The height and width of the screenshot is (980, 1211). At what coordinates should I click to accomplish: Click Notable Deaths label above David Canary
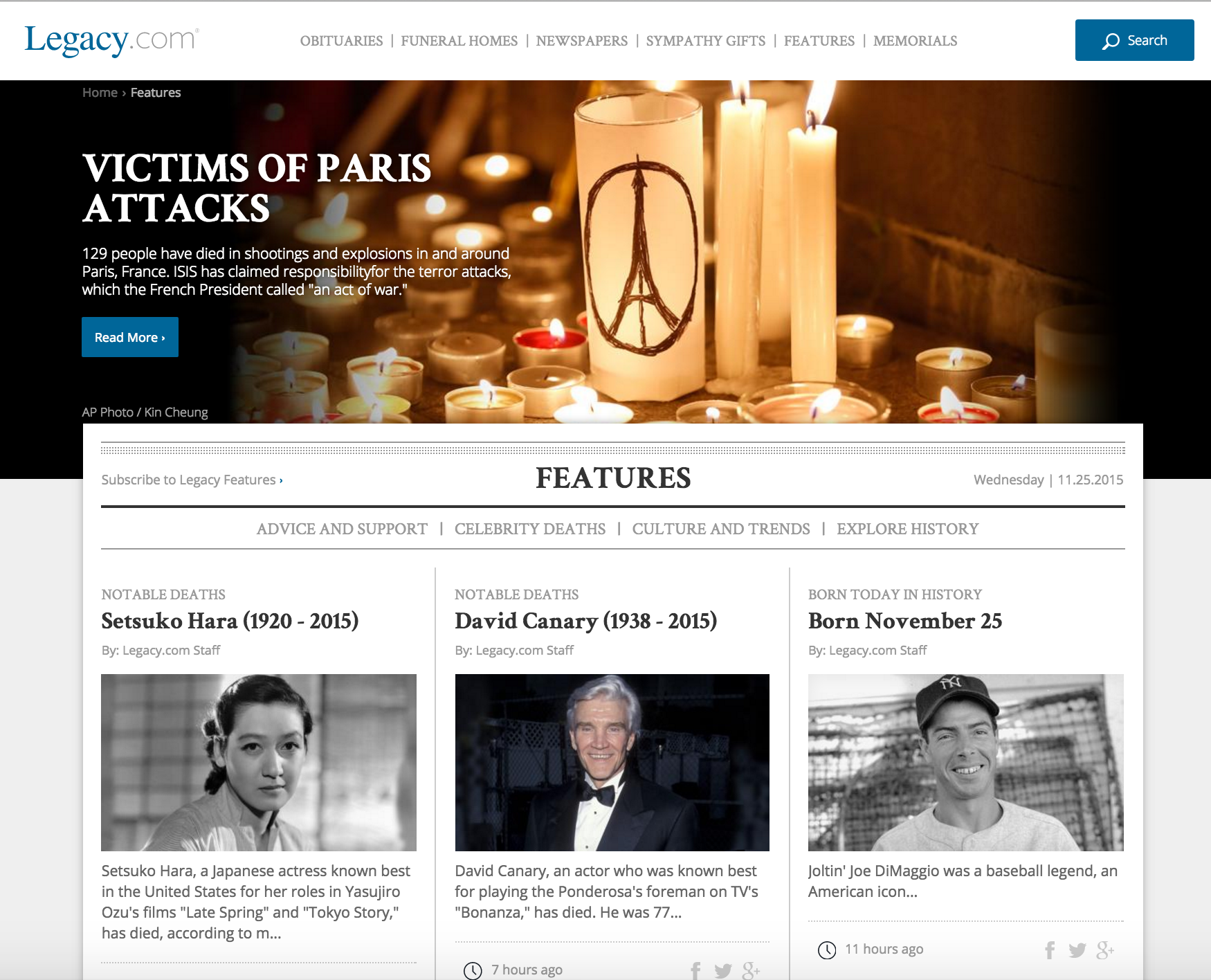[517, 595]
